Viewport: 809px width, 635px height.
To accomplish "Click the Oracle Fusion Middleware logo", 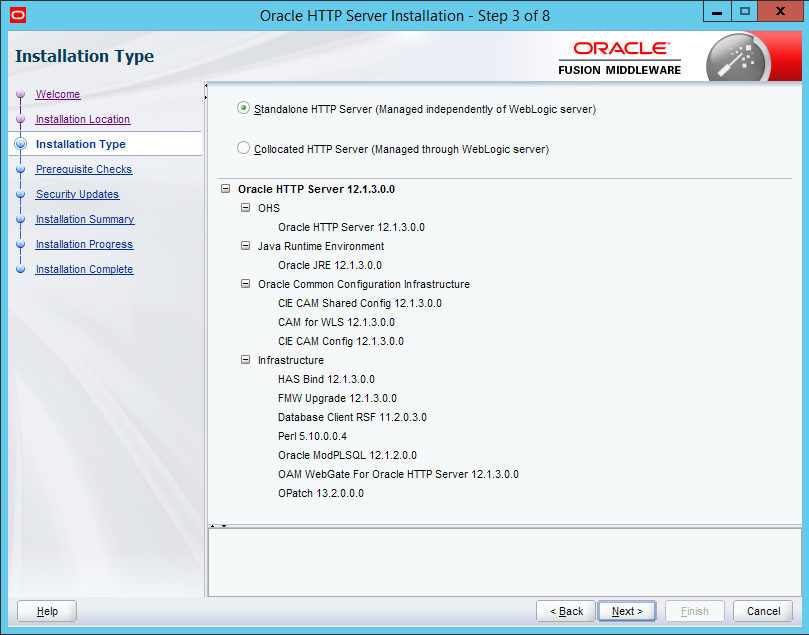I will (x=620, y=58).
